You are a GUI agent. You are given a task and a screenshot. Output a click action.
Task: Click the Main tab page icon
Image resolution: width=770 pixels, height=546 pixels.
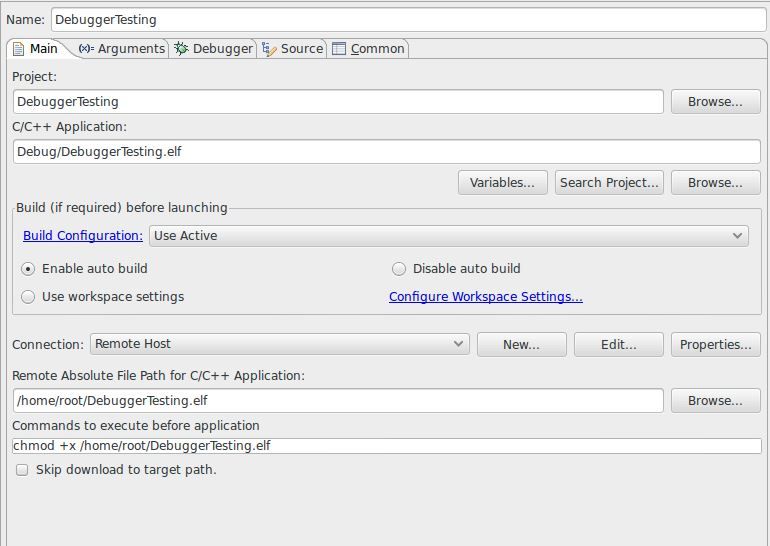[x=18, y=48]
